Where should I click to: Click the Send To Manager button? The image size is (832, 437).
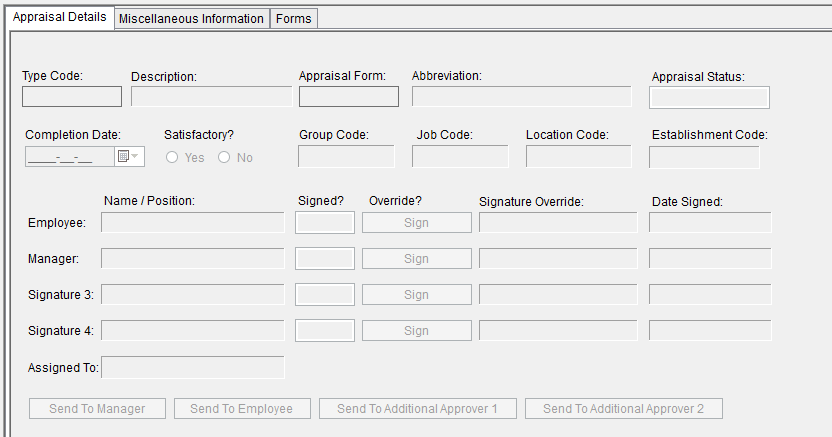(97, 408)
